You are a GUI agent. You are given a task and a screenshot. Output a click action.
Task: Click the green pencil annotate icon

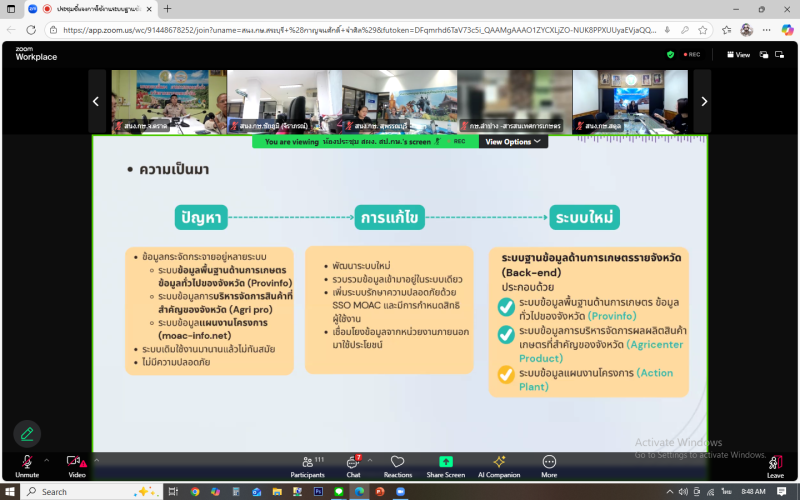point(27,433)
